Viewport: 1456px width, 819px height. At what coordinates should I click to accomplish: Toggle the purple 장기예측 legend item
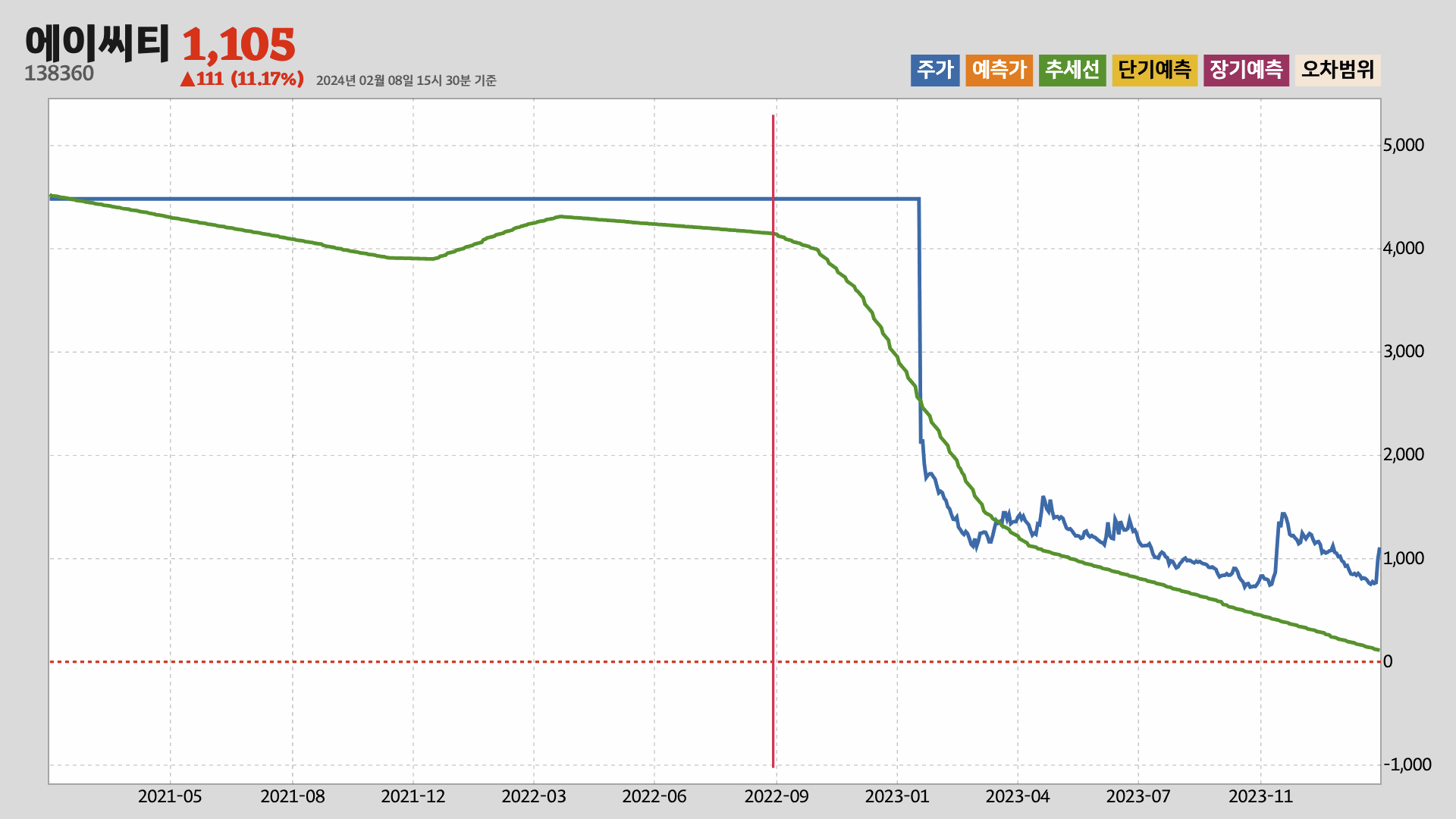pyautogui.click(x=1246, y=70)
